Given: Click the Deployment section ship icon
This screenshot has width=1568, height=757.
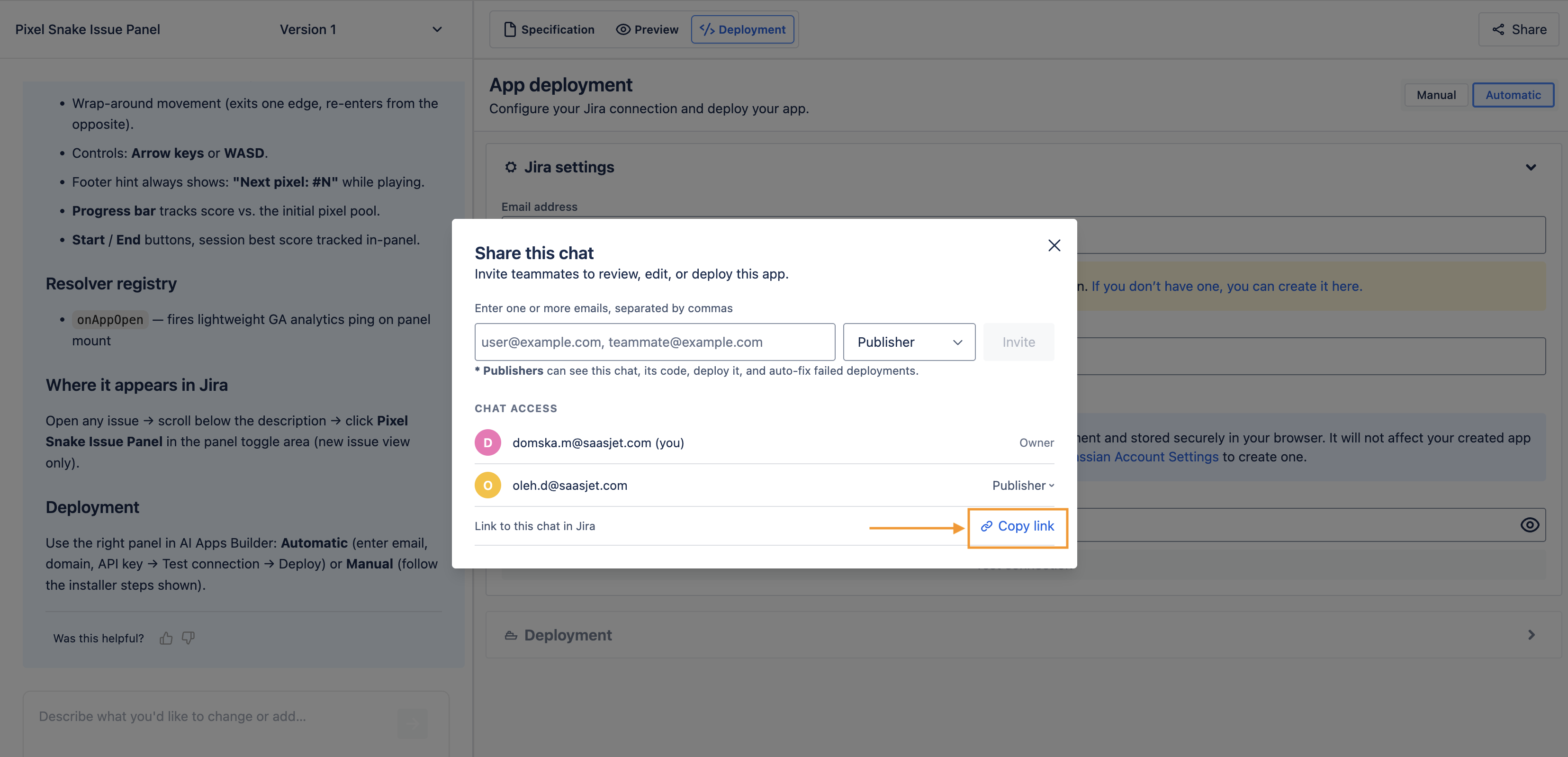Looking at the screenshot, I should [x=511, y=635].
